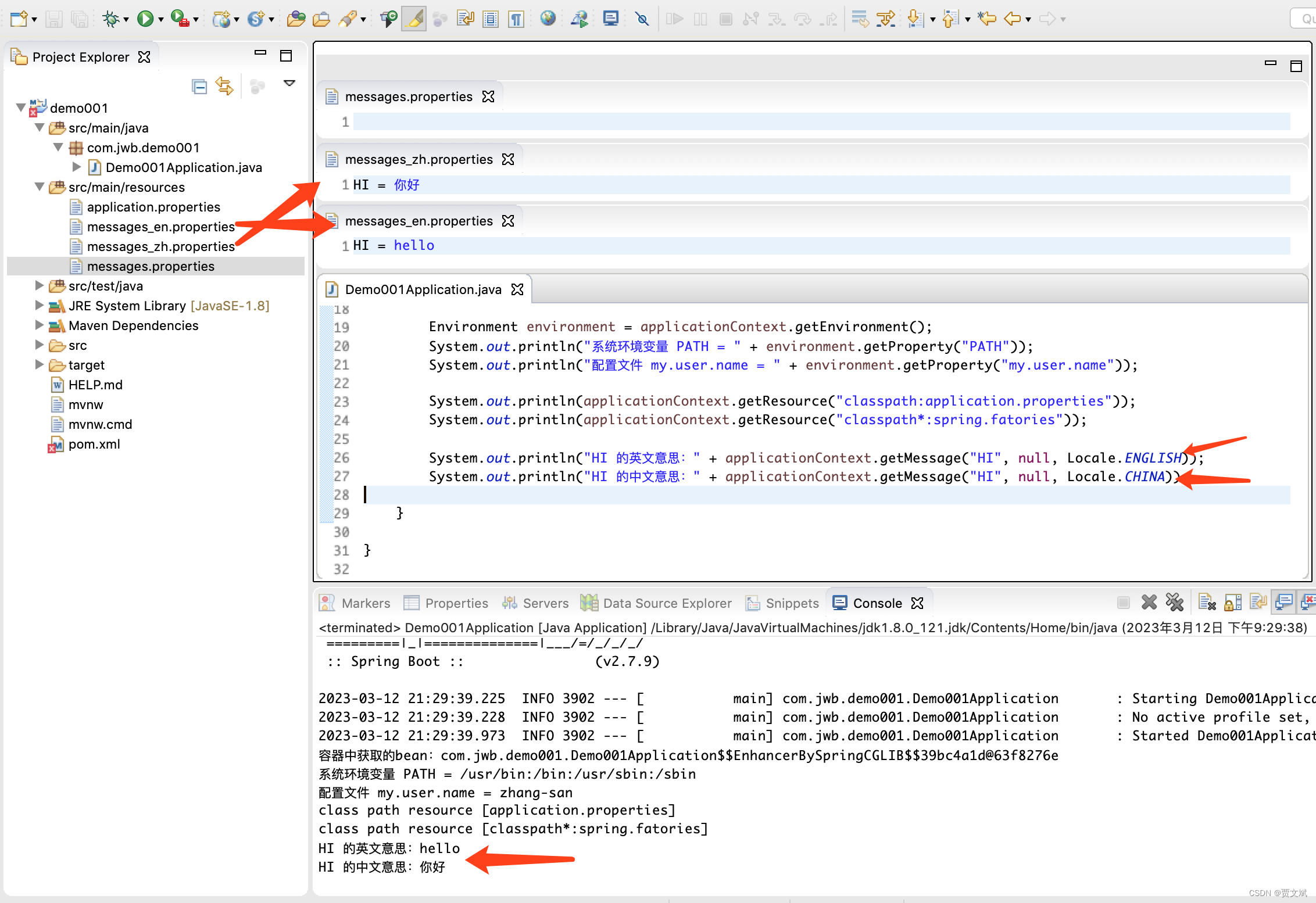1316x903 pixels.
Task: Click the Search flashlight icon
Action: tap(348, 19)
